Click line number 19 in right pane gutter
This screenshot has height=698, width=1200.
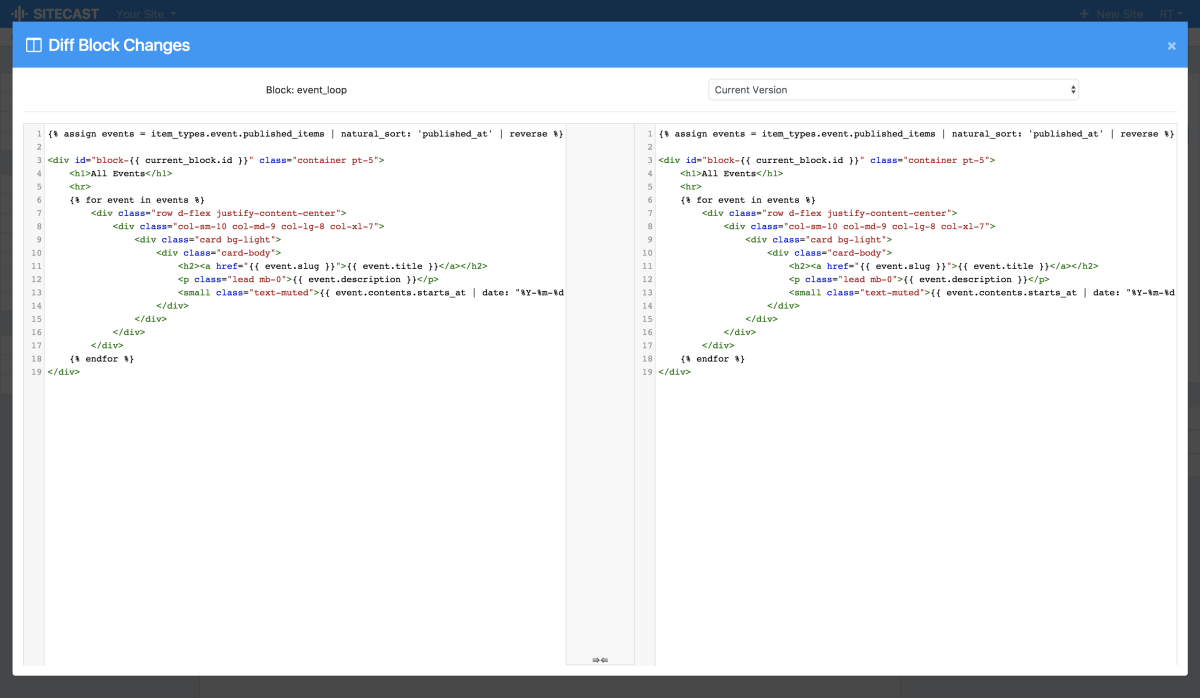click(646, 371)
